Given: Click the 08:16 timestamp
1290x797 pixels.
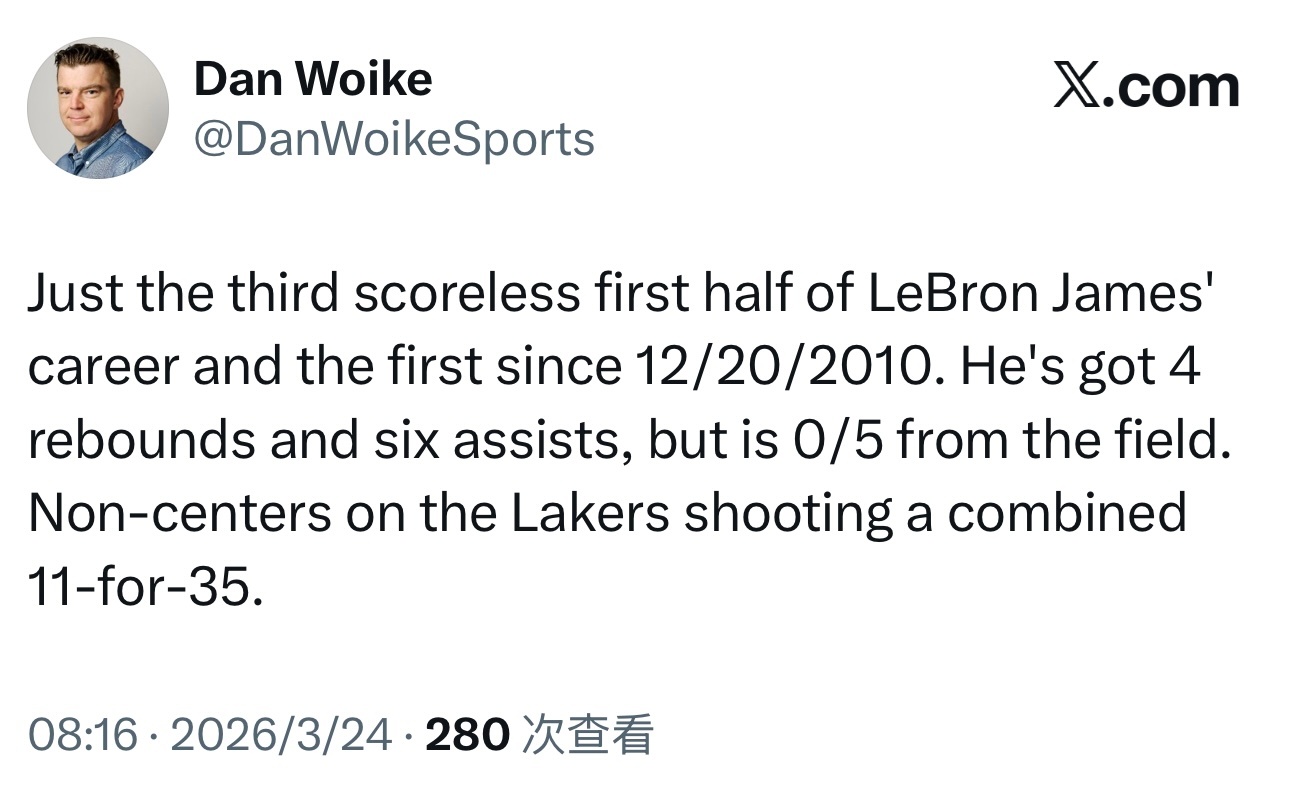Looking at the screenshot, I should [x=82, y=735].
